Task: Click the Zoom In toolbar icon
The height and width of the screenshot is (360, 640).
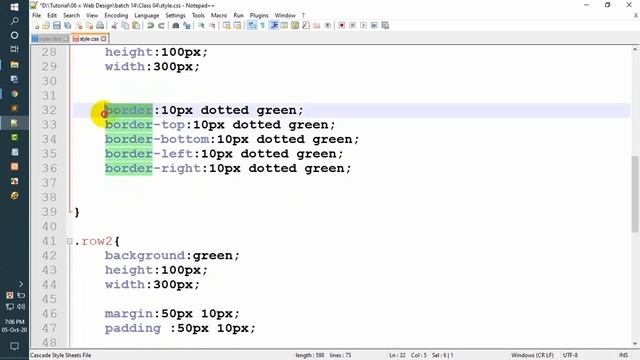Action: click(201, 25)
